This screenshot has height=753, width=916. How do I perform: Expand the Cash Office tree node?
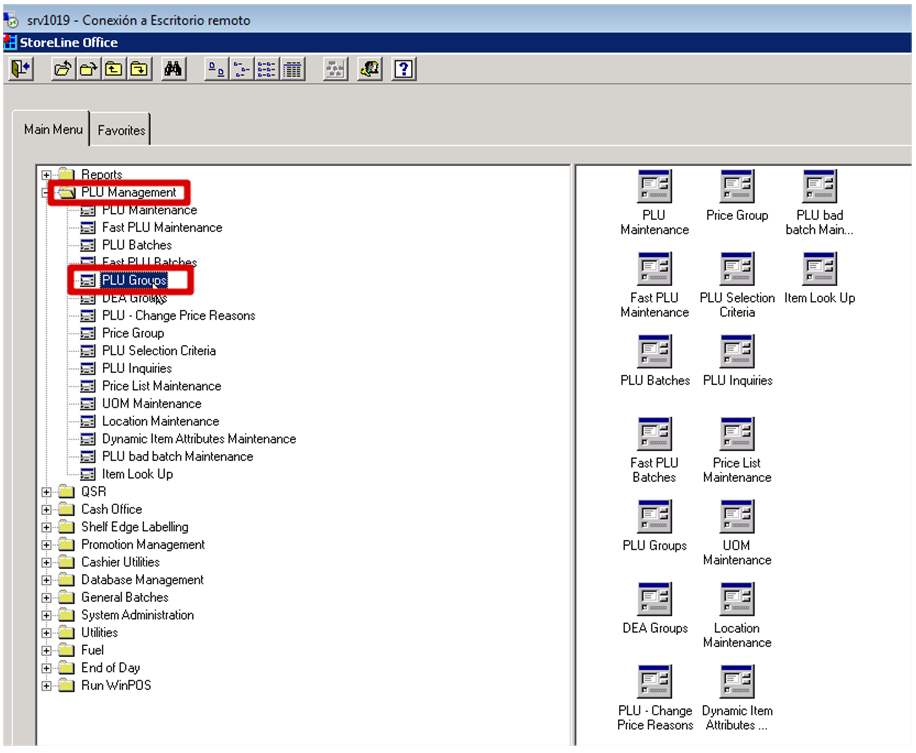[x=47, y=509]
